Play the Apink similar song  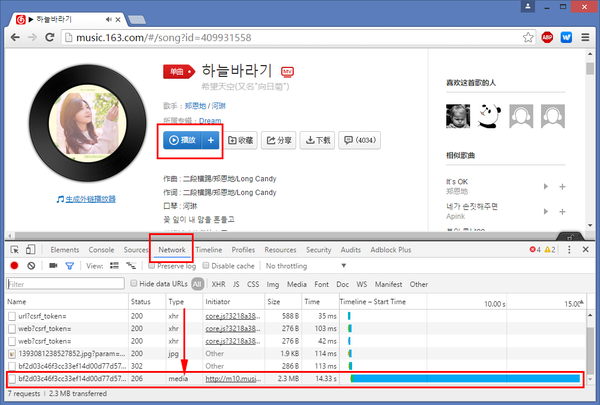point(546,211)
